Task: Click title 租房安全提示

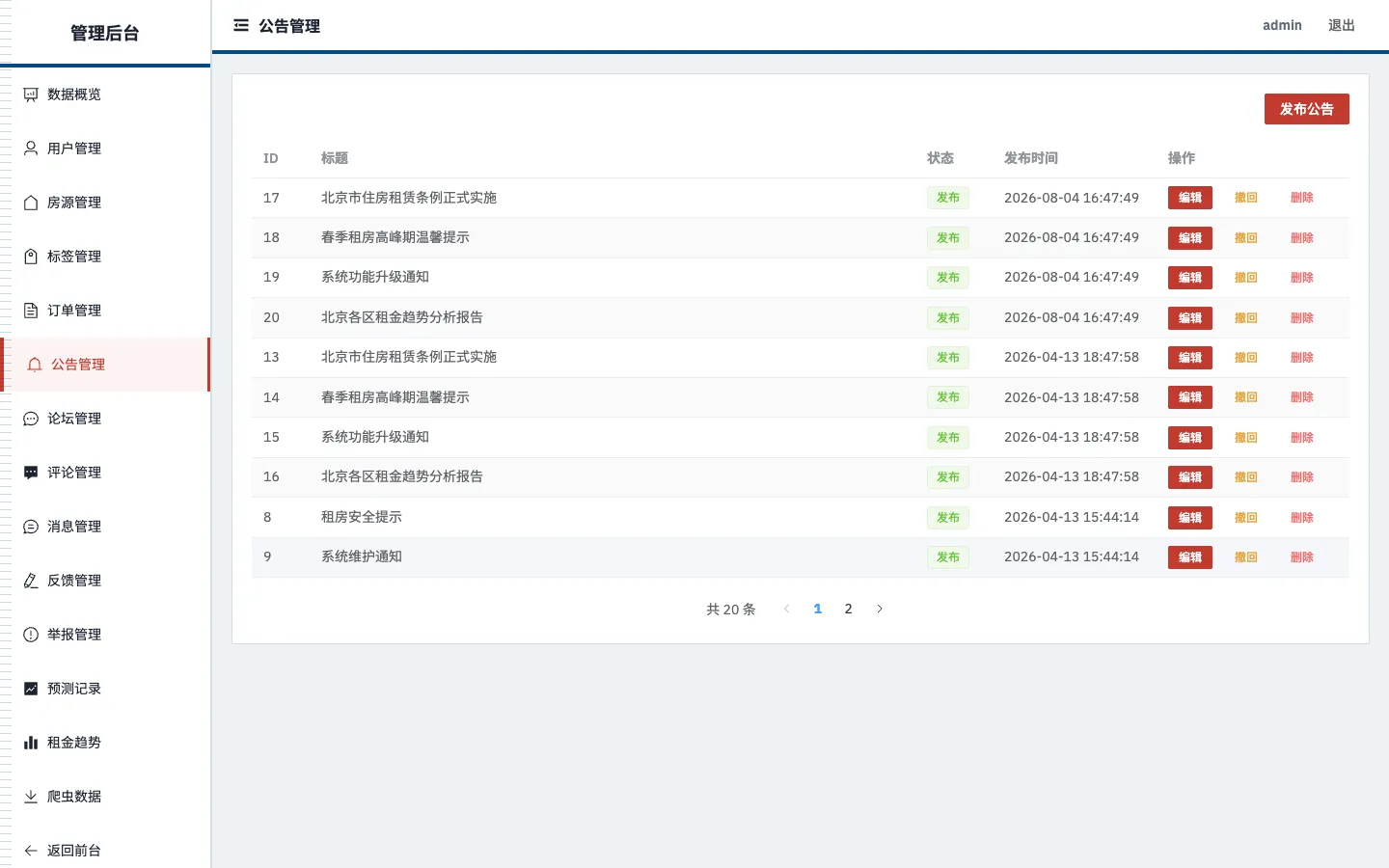Action: coord(362,517)
